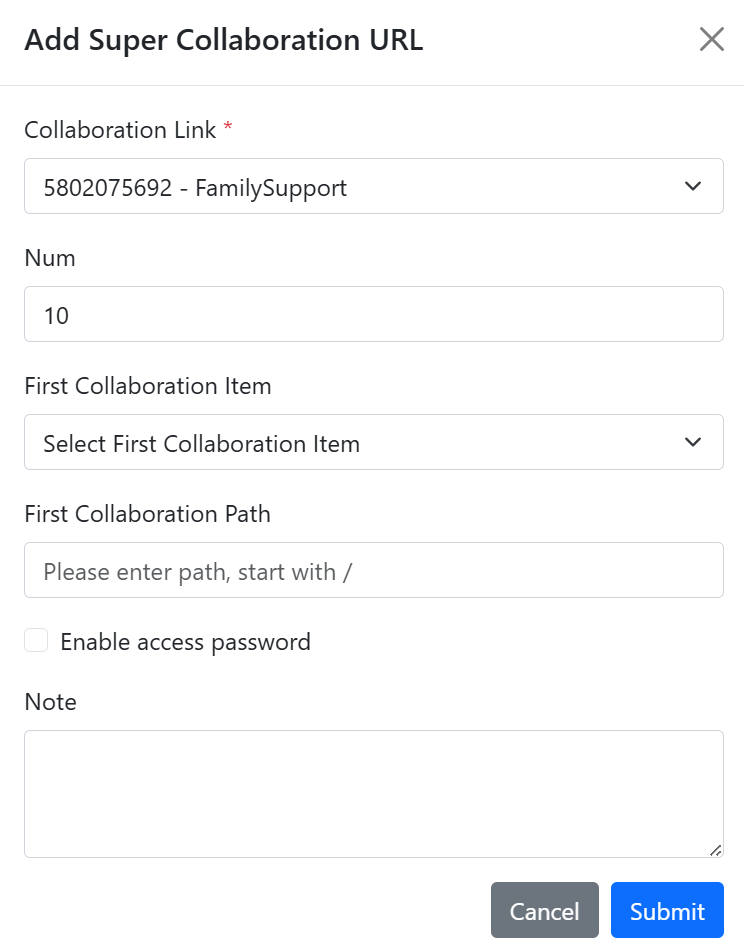Focus the Num input field showing 10
744x947 pixels.
tap(374, 314)
